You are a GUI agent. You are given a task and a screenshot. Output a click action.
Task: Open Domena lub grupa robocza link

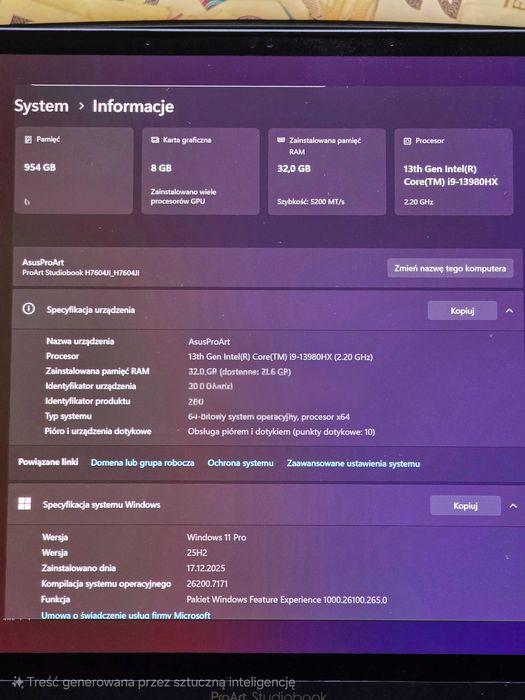point(142,462)
